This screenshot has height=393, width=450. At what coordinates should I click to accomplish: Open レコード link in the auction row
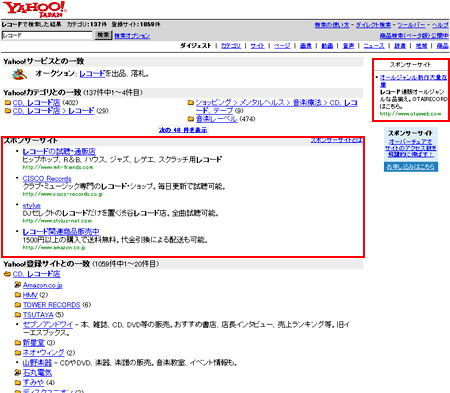click(92, 74)
